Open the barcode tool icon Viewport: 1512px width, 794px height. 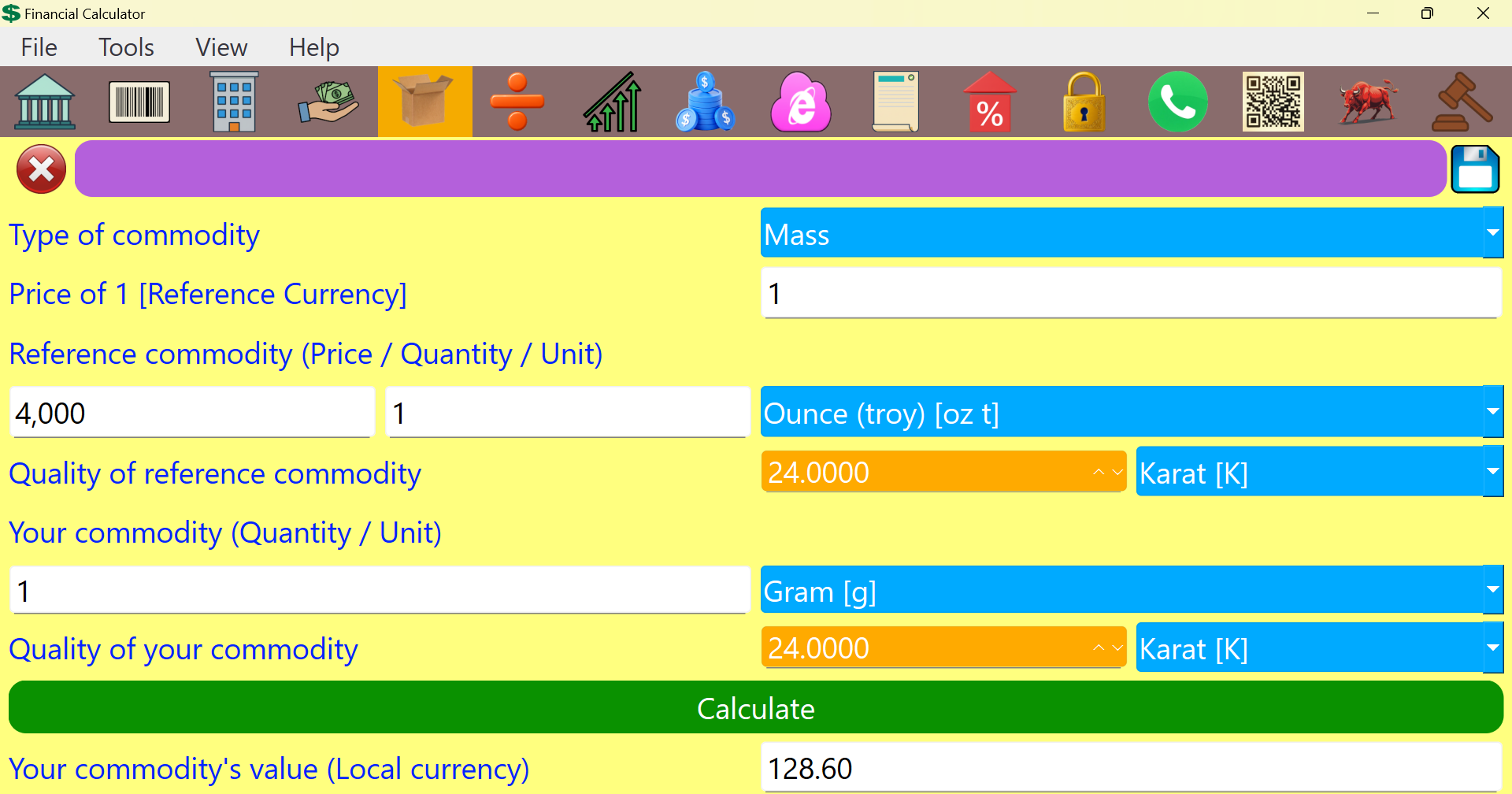(139, 102)
